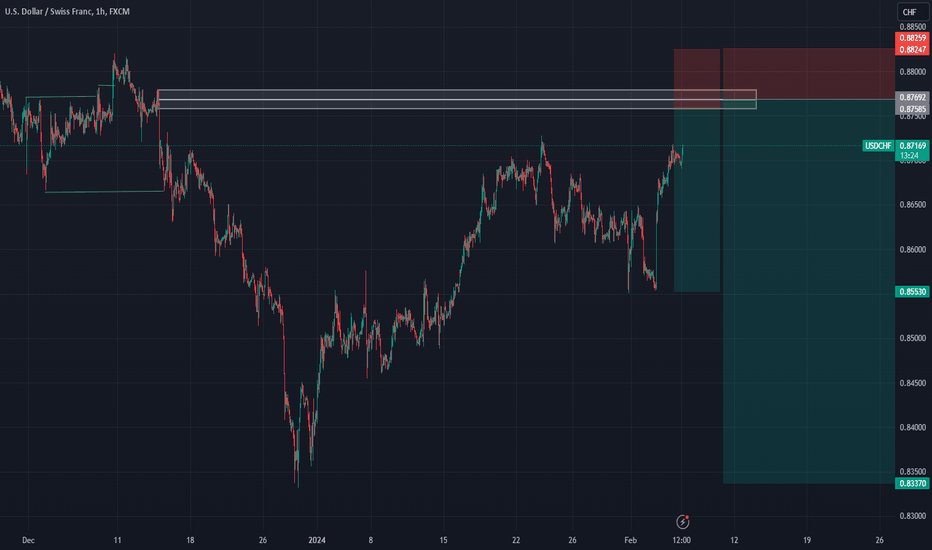
Task: Open the CHF currency selector
Action: (913, 11)
